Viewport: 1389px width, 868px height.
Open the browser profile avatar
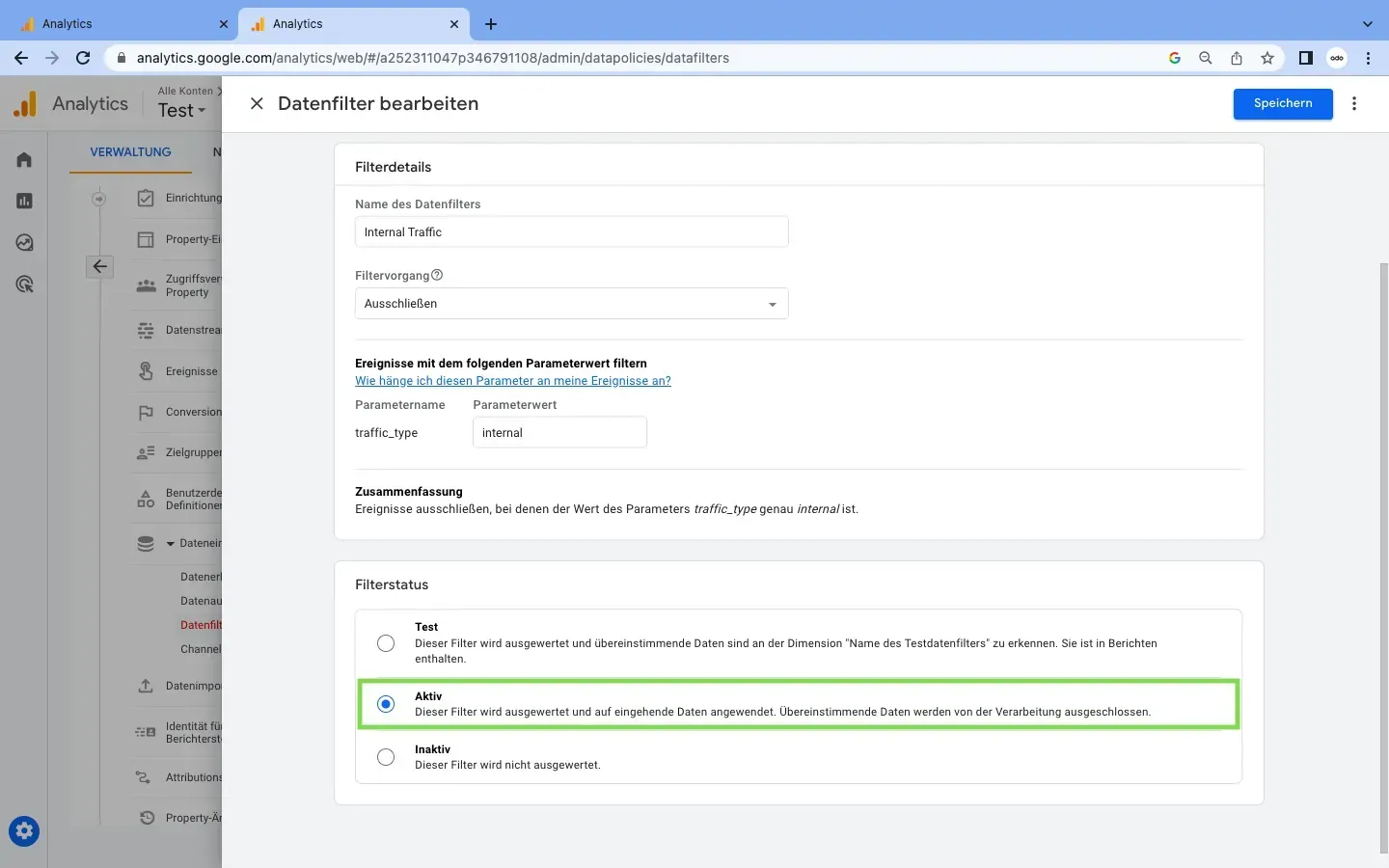tap(1337, 58)
